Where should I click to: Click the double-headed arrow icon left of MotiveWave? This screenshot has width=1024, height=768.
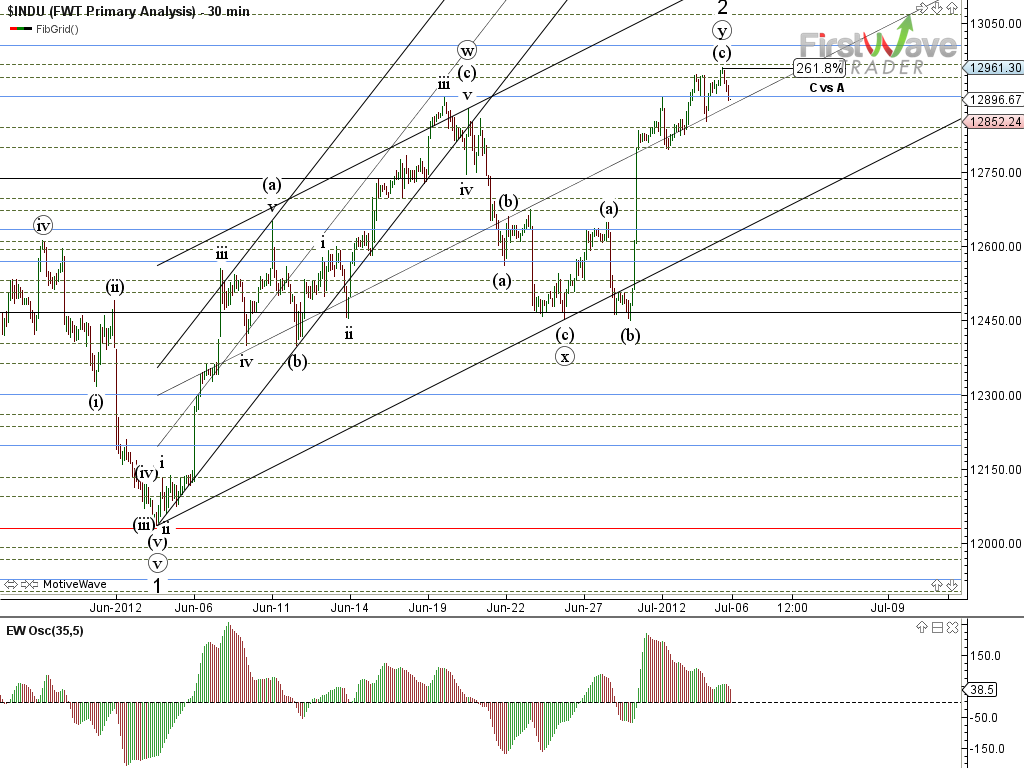(10, 584)
